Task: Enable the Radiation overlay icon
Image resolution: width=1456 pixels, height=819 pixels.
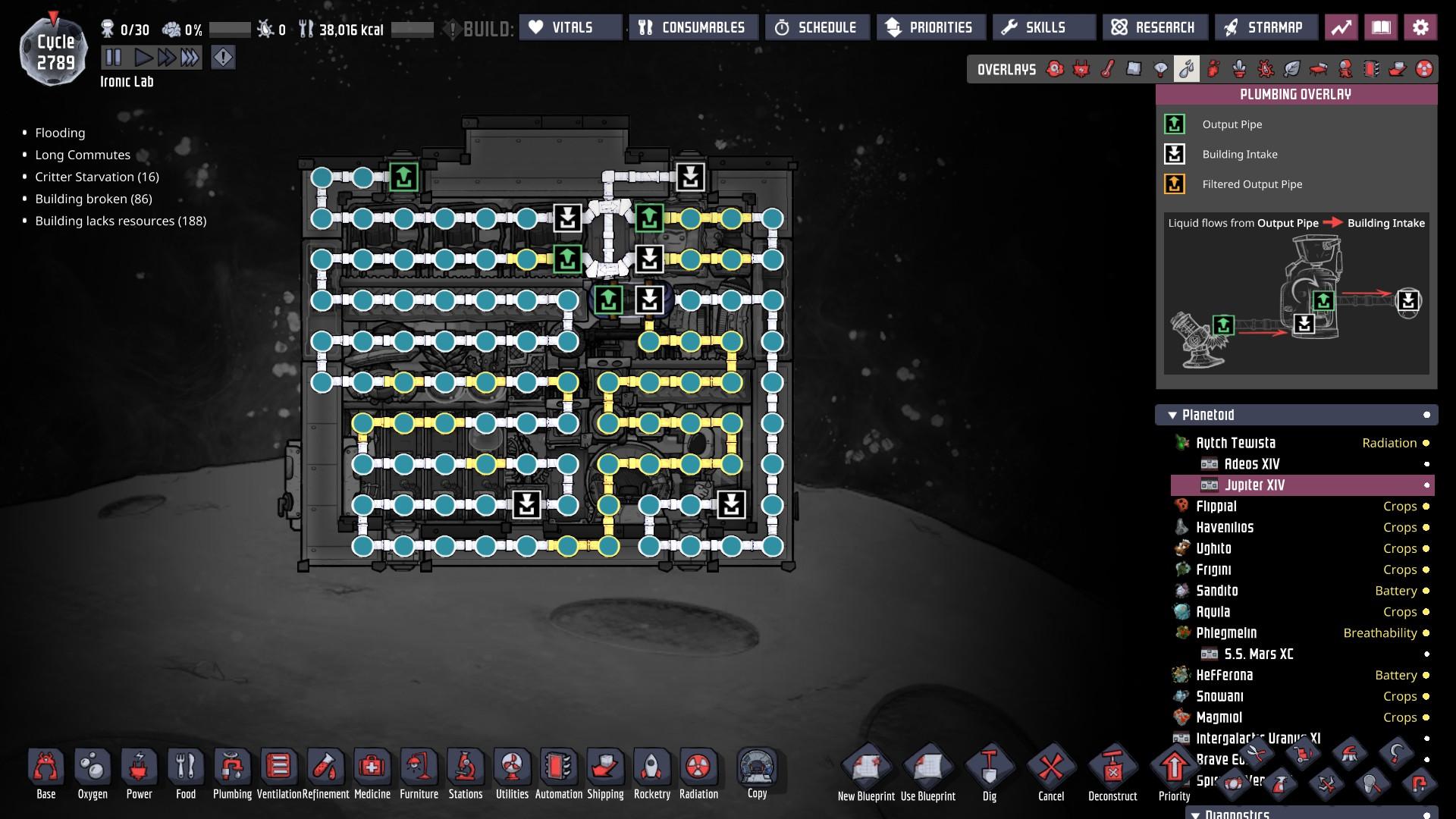Action: click(x=1424, y=70)
